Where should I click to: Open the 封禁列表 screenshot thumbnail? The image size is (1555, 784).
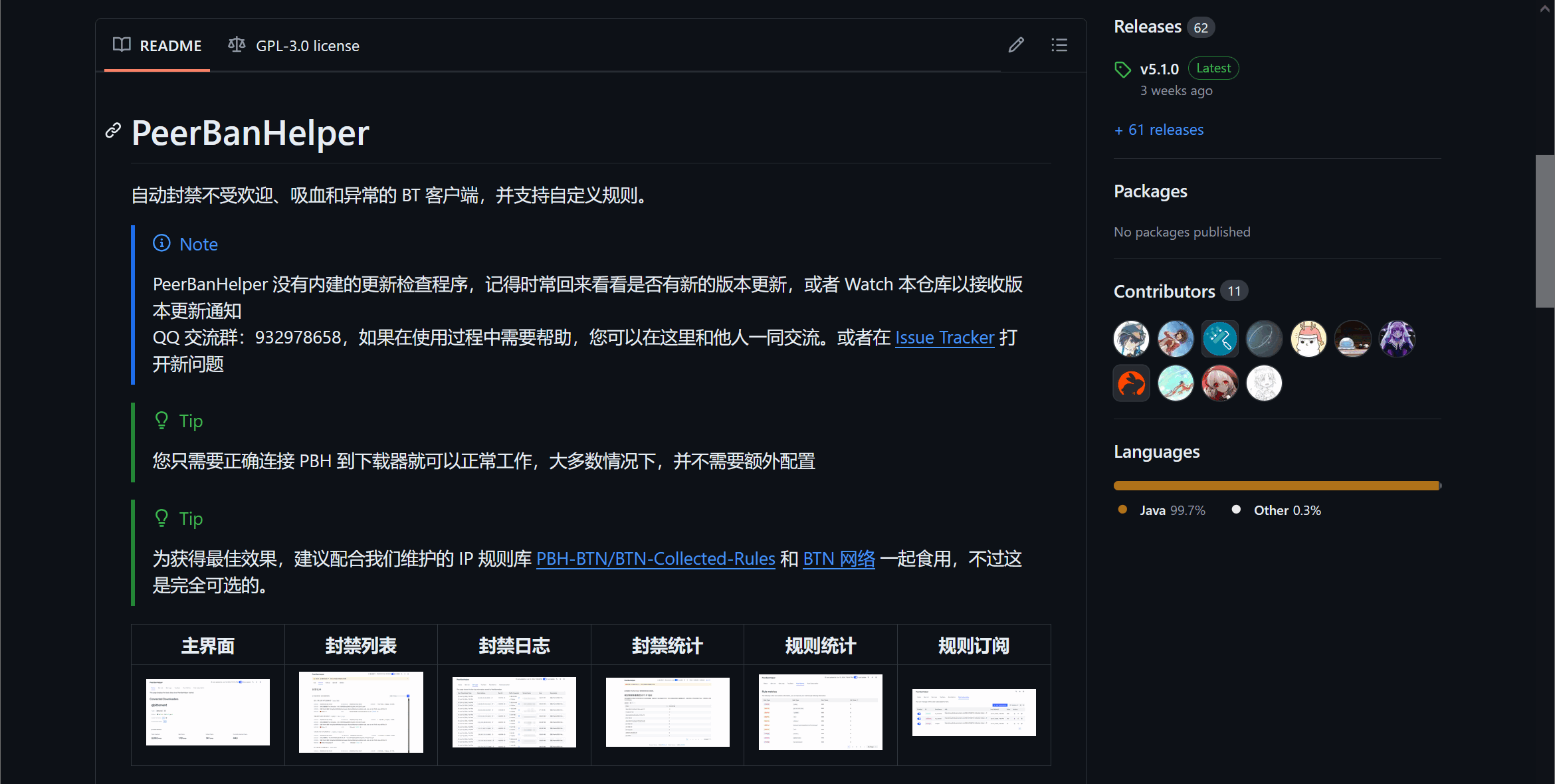click(x=361, y=712)
